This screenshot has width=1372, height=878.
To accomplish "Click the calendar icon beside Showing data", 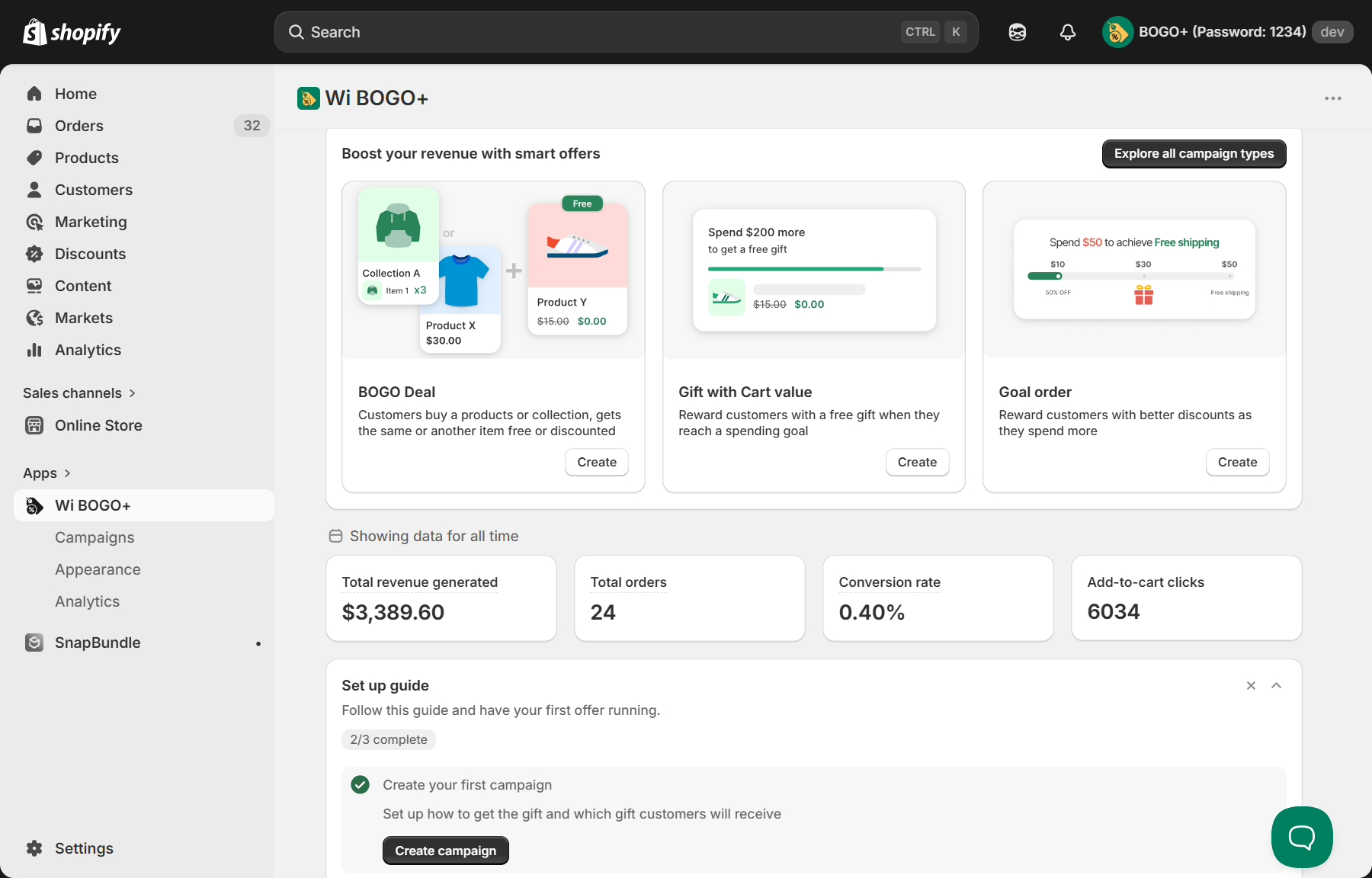I will [335, 536].
